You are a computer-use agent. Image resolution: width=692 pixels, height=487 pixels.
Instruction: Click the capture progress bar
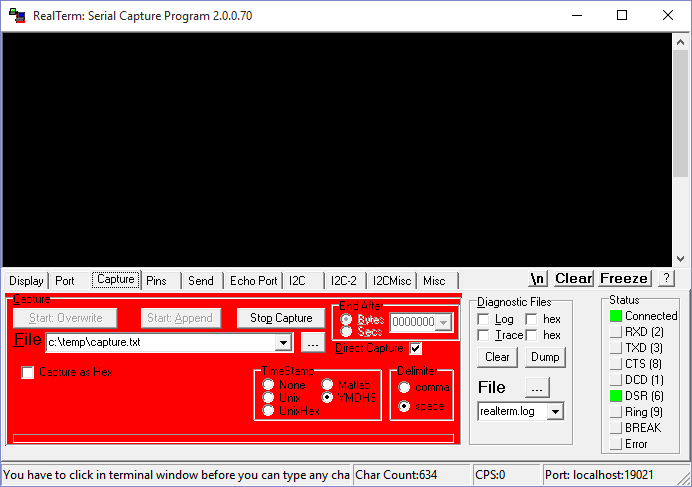[233, 438]
